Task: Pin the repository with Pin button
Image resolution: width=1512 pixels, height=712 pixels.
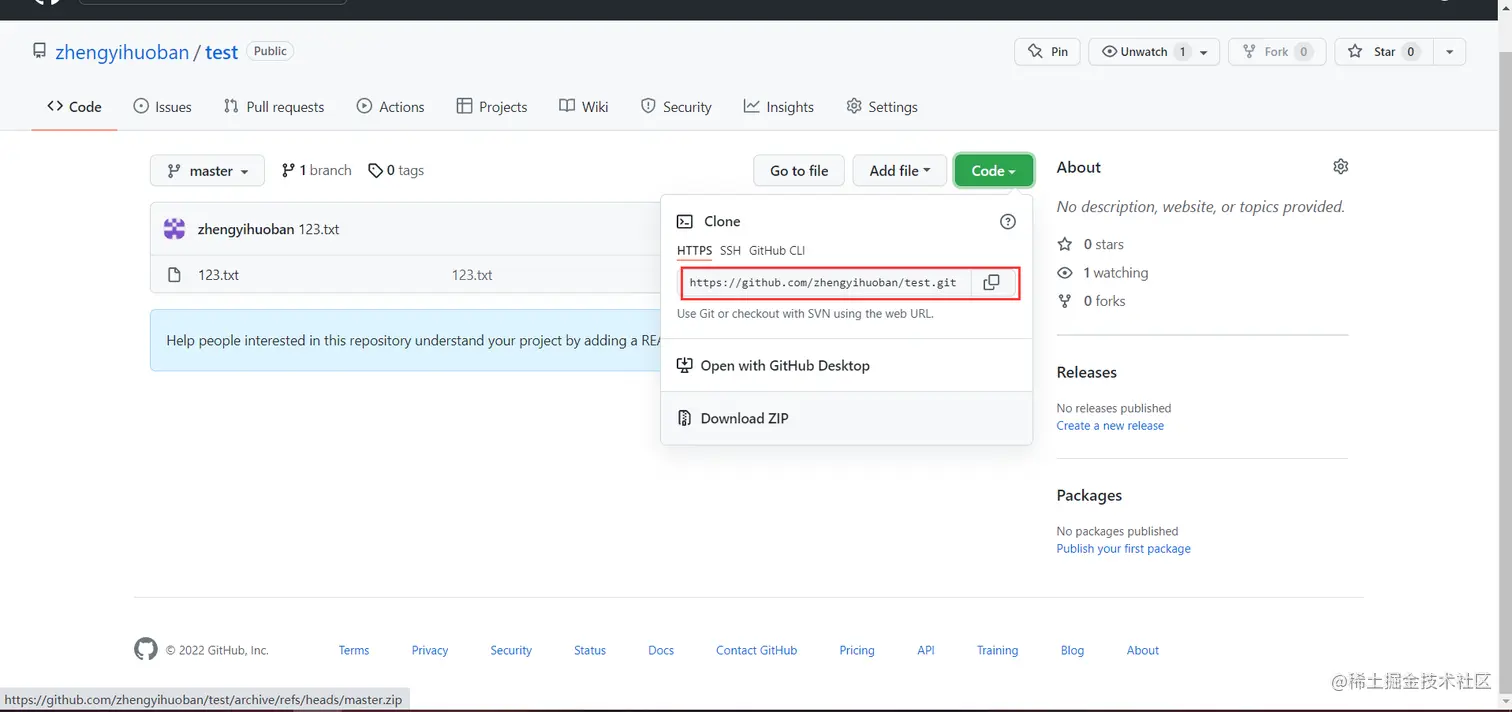Action: [1047, 52]
